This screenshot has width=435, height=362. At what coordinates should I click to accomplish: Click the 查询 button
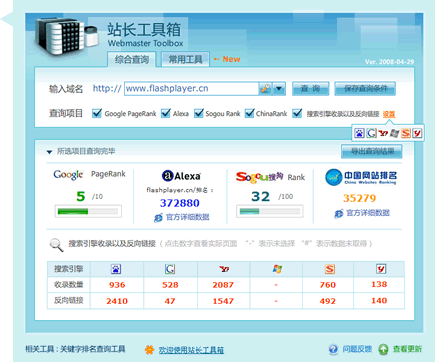pyautogui.click(x=310, y=89)
